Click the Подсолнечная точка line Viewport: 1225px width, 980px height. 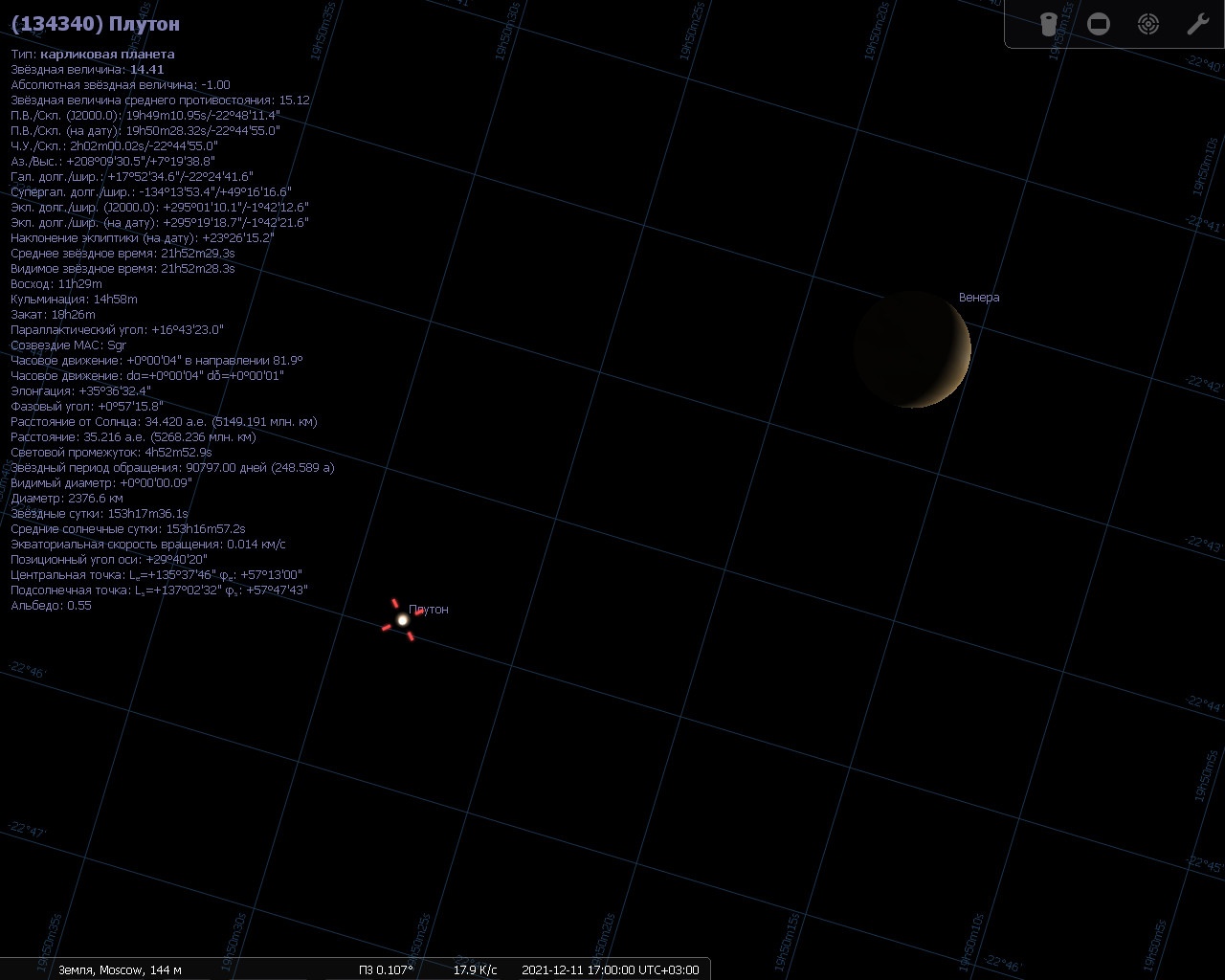click(x=159, y=590)
